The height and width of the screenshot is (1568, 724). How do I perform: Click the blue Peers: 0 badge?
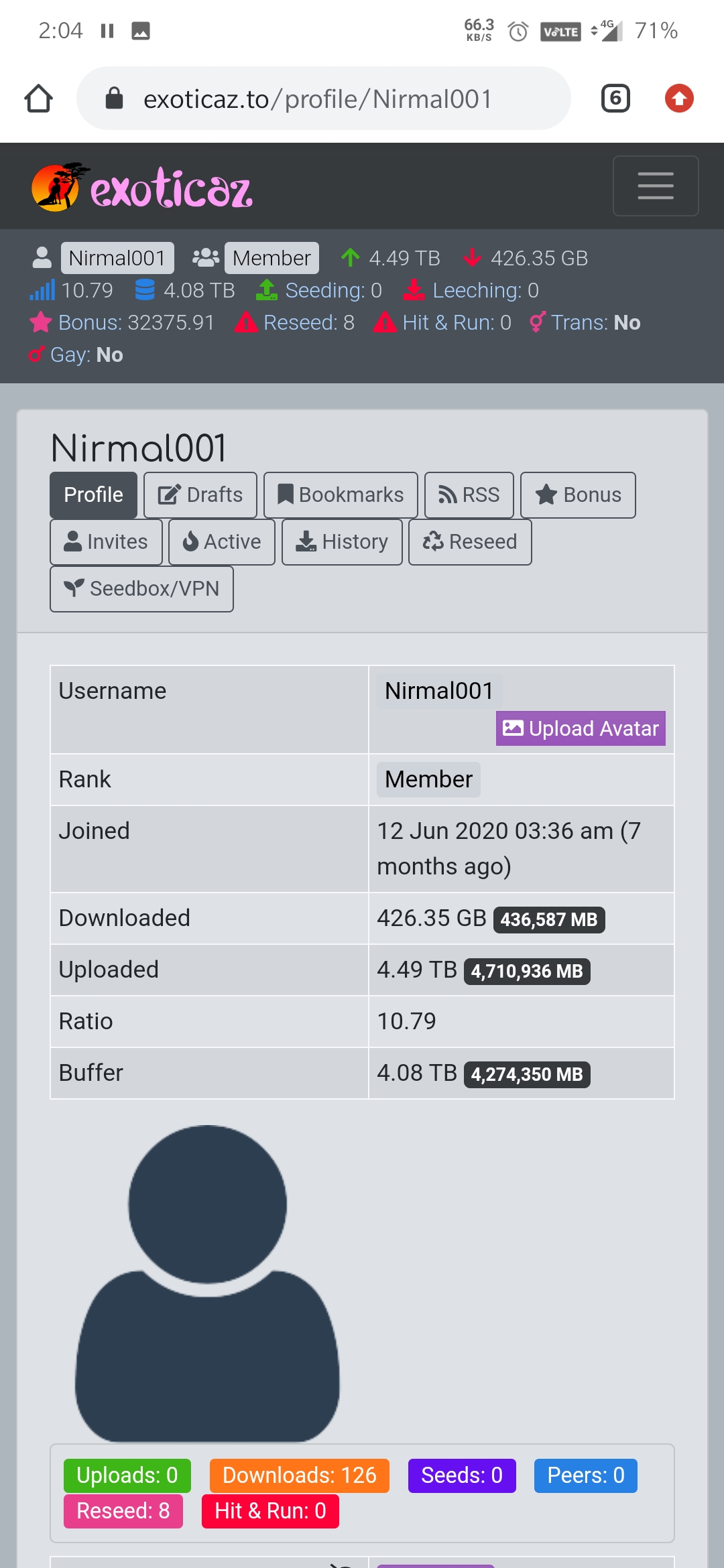pyautogui.click(x=586, y=1476)
